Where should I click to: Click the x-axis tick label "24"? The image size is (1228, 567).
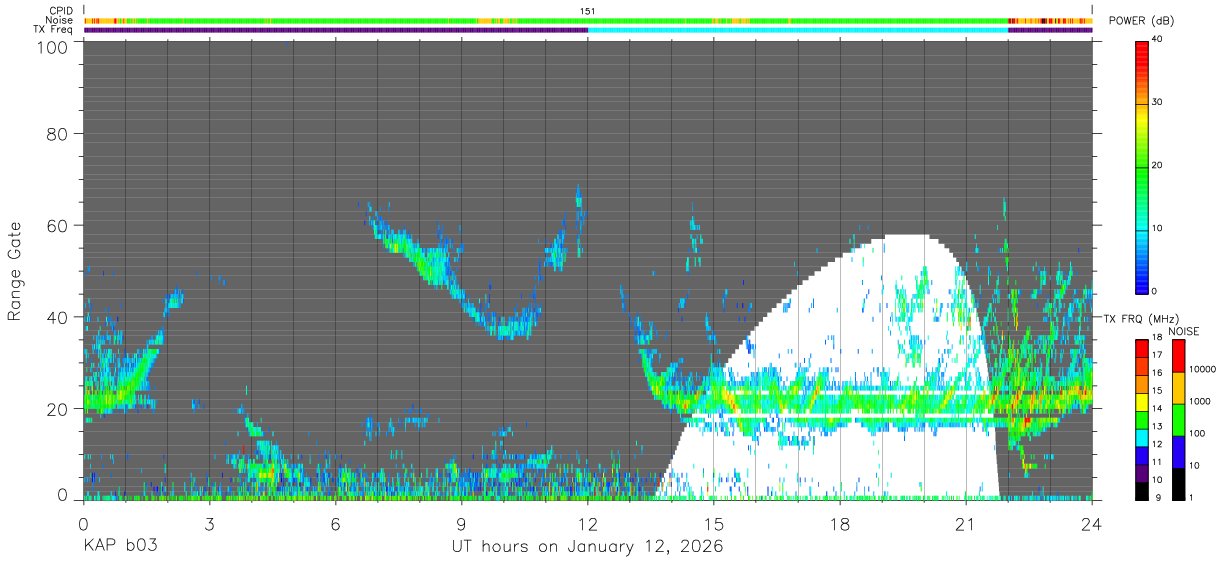(x=1092, y=524)
